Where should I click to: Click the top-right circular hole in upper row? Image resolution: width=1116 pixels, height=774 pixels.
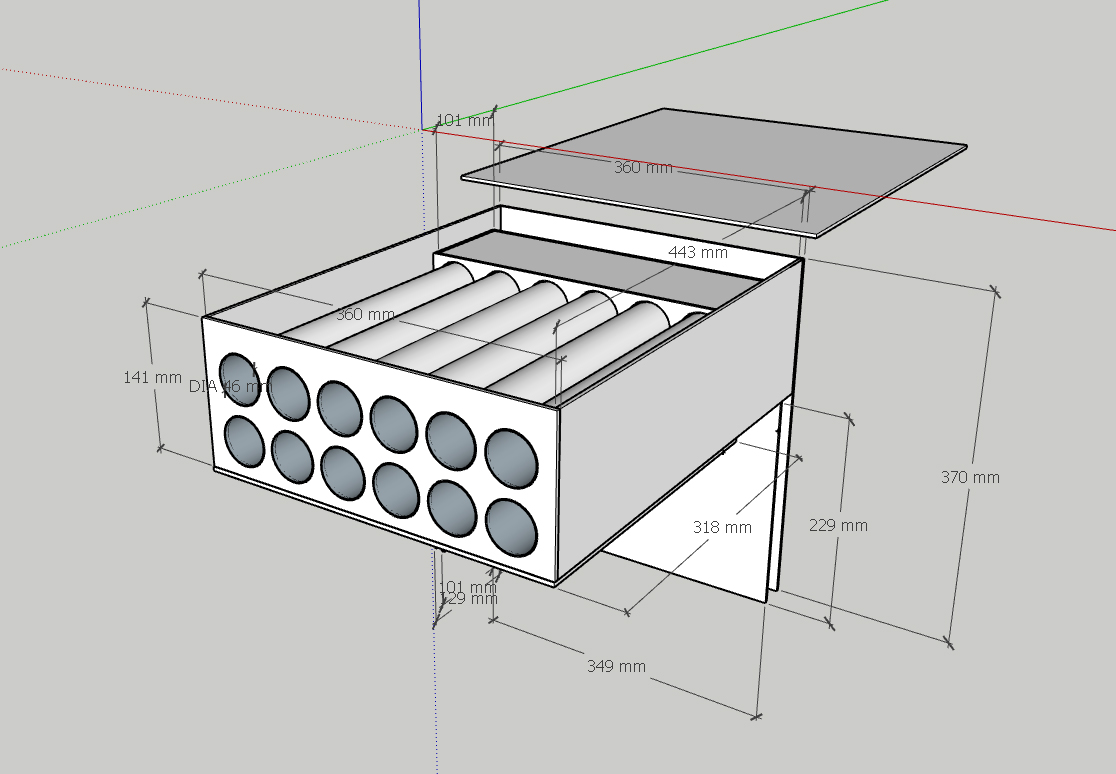(x=510, y=455)
